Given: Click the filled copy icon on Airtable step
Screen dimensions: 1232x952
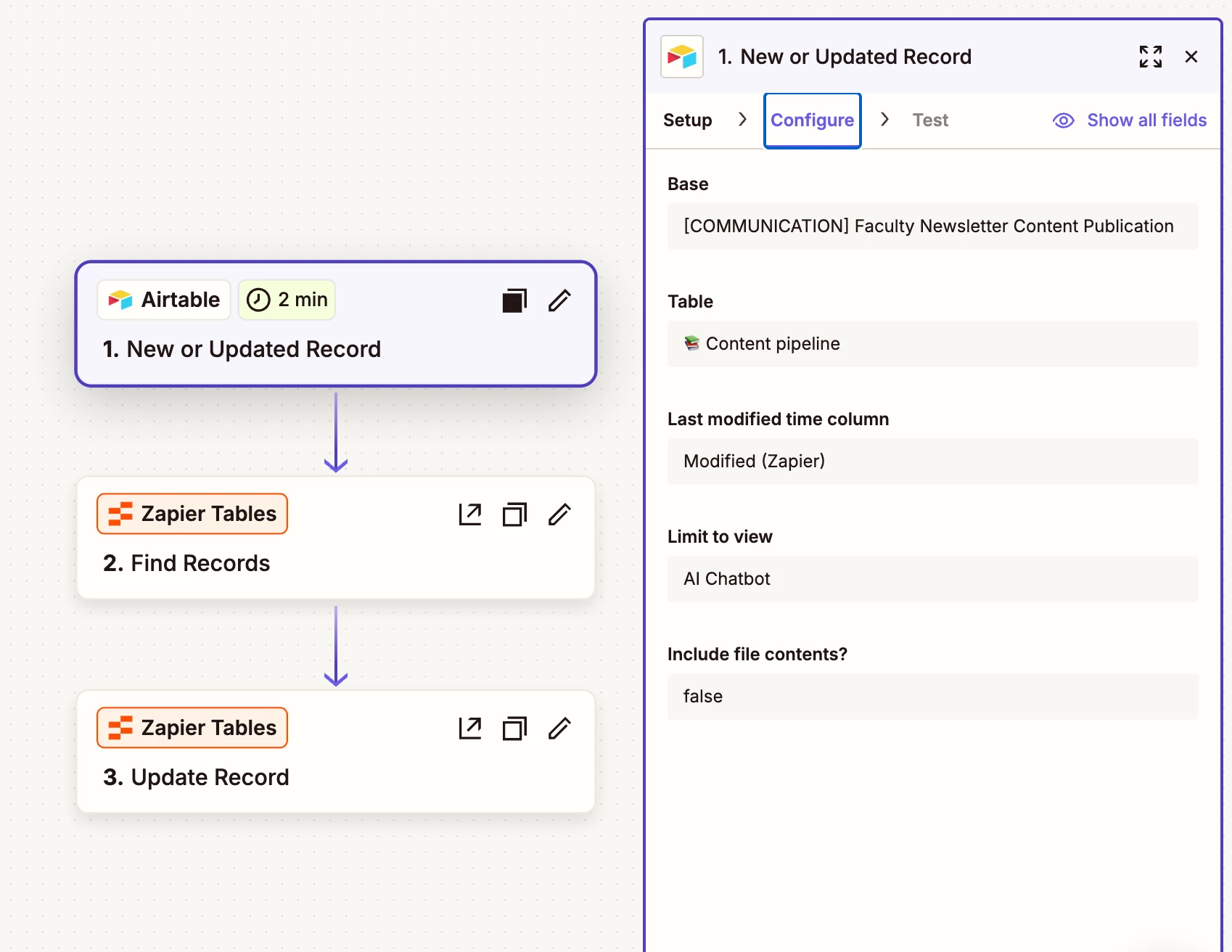Looking at the screenshot, I should point(514,300).
